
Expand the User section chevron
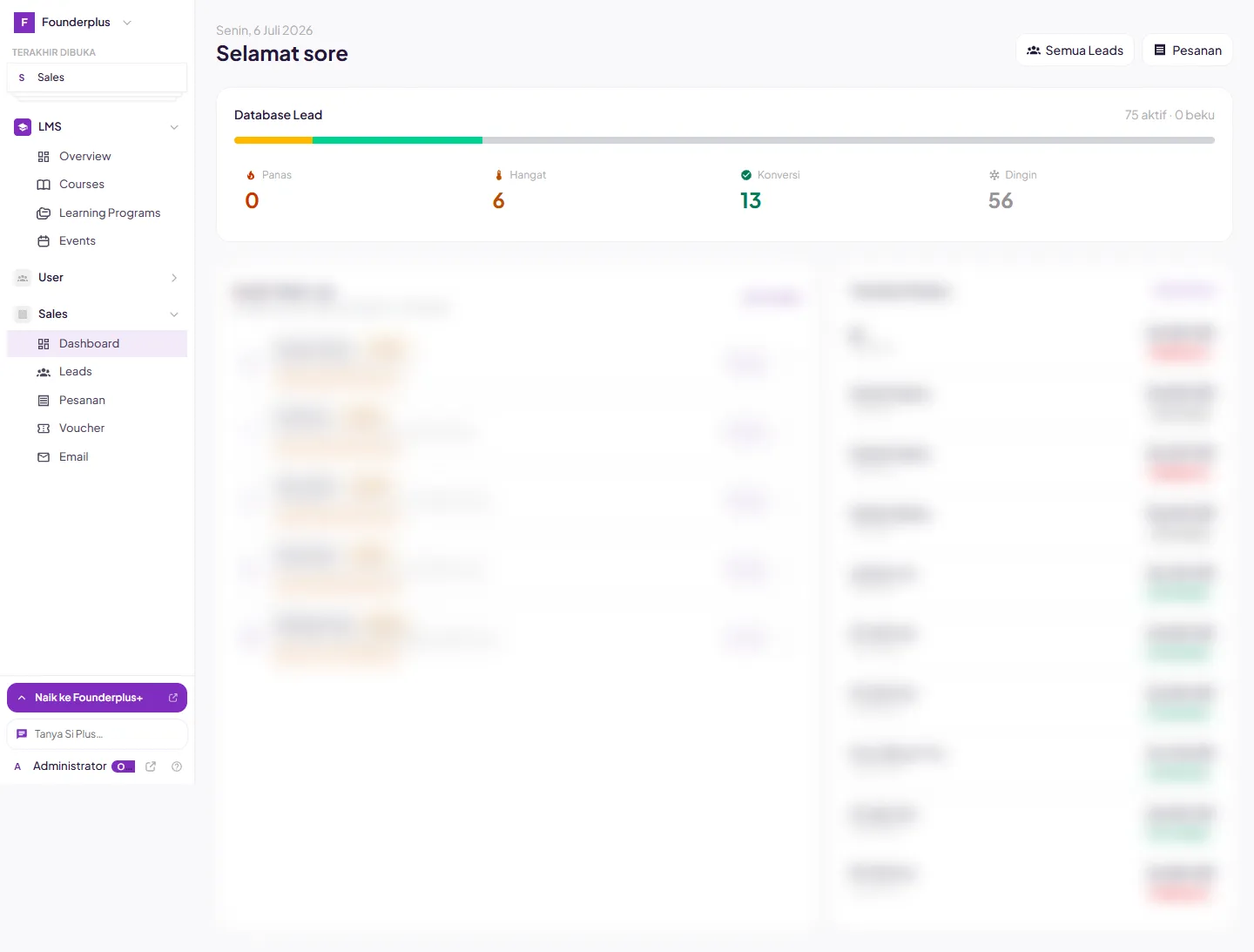[174, 278]
